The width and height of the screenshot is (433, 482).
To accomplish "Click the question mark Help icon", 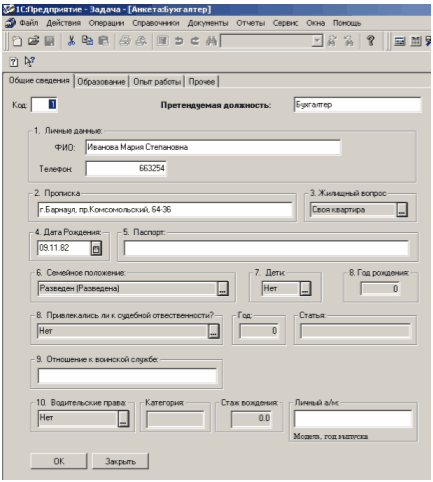I will coord(371,41).
